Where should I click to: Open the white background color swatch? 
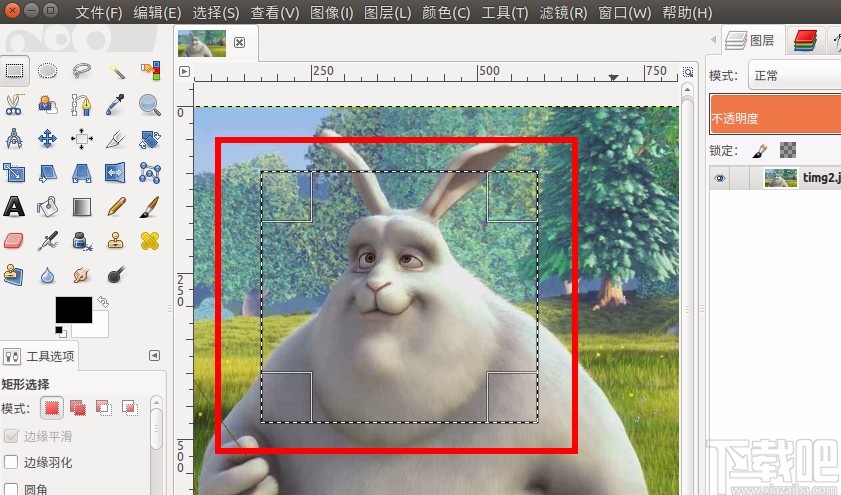tap(100, 326)
